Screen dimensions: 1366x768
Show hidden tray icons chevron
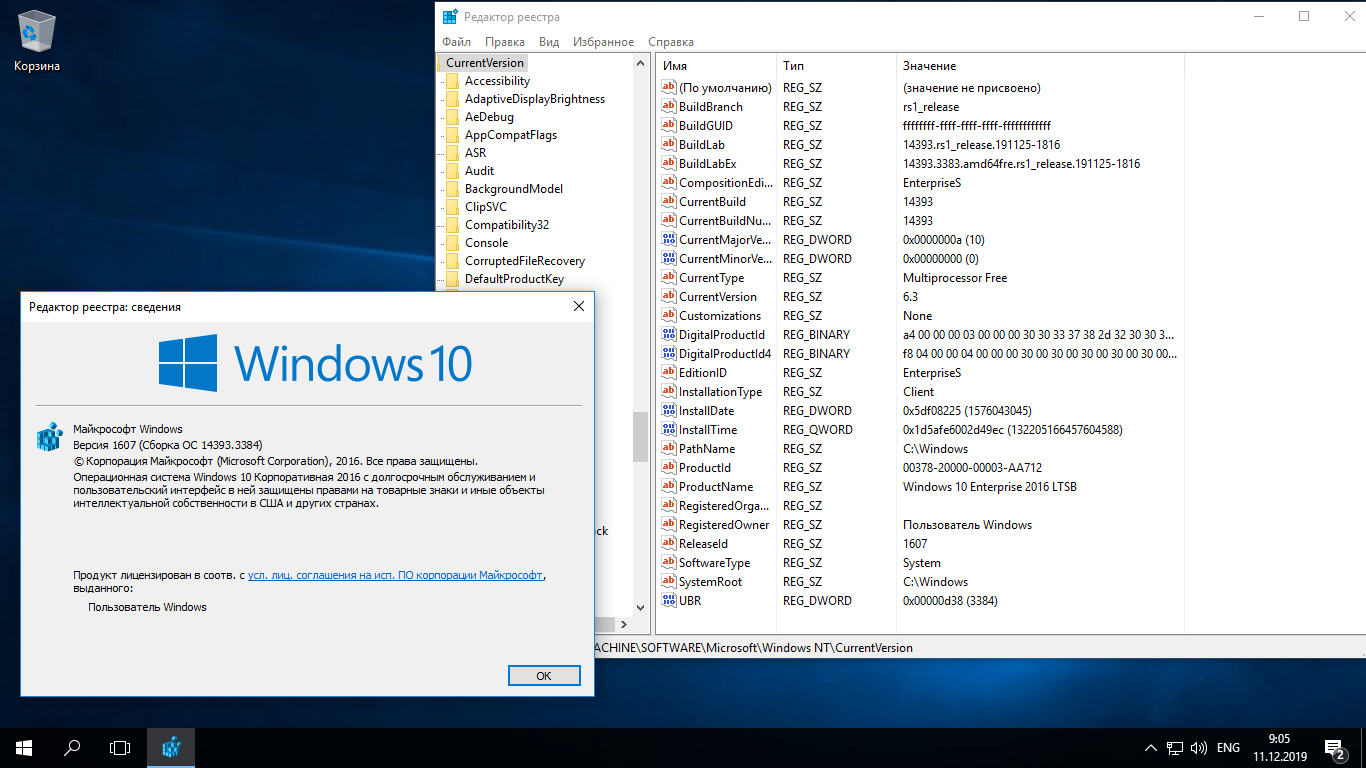click(x=1150, y=748)
